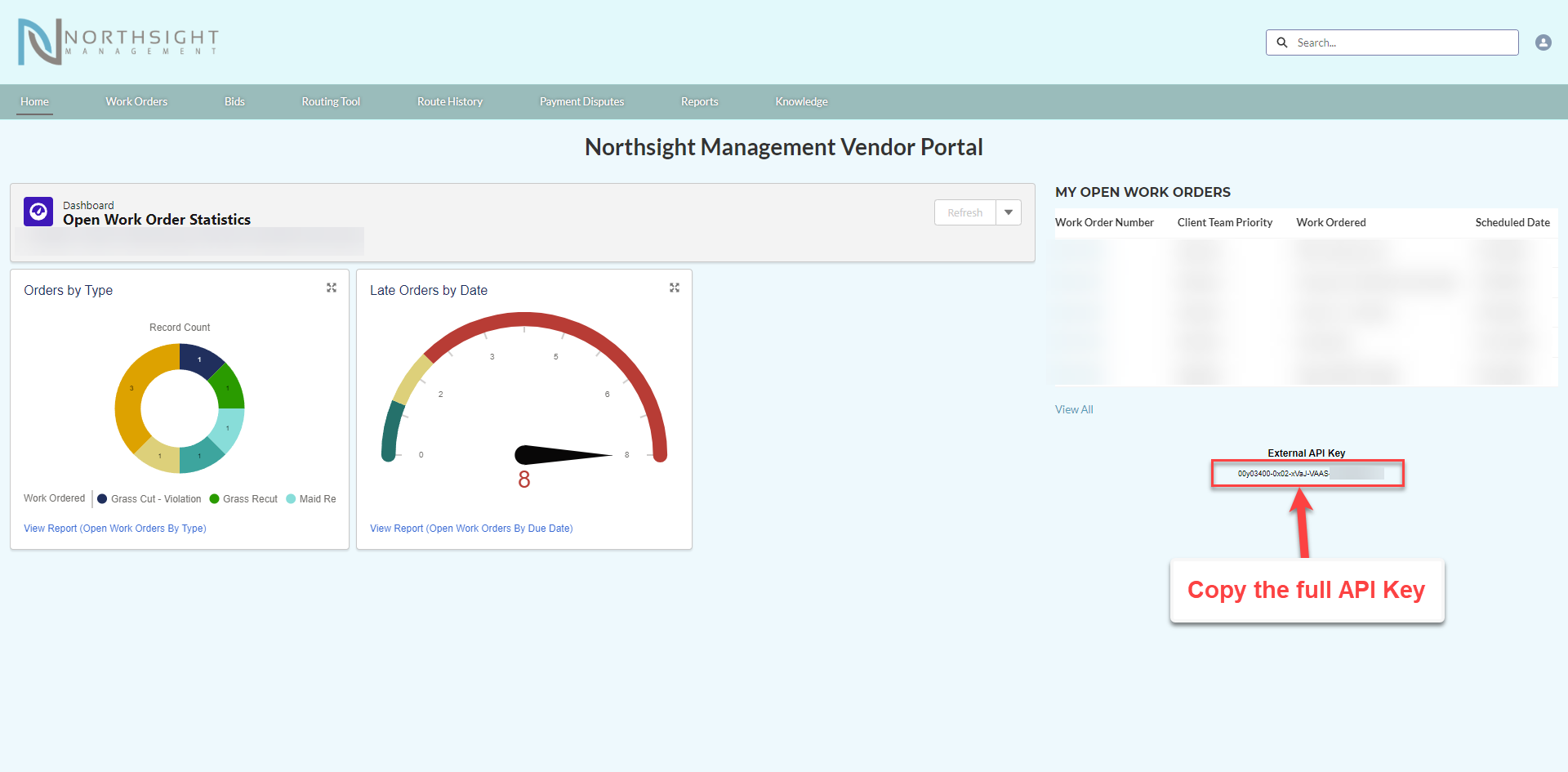Click the Northsight Management Vendor Portal heading
1568x772 pixels.
[784, 147]
